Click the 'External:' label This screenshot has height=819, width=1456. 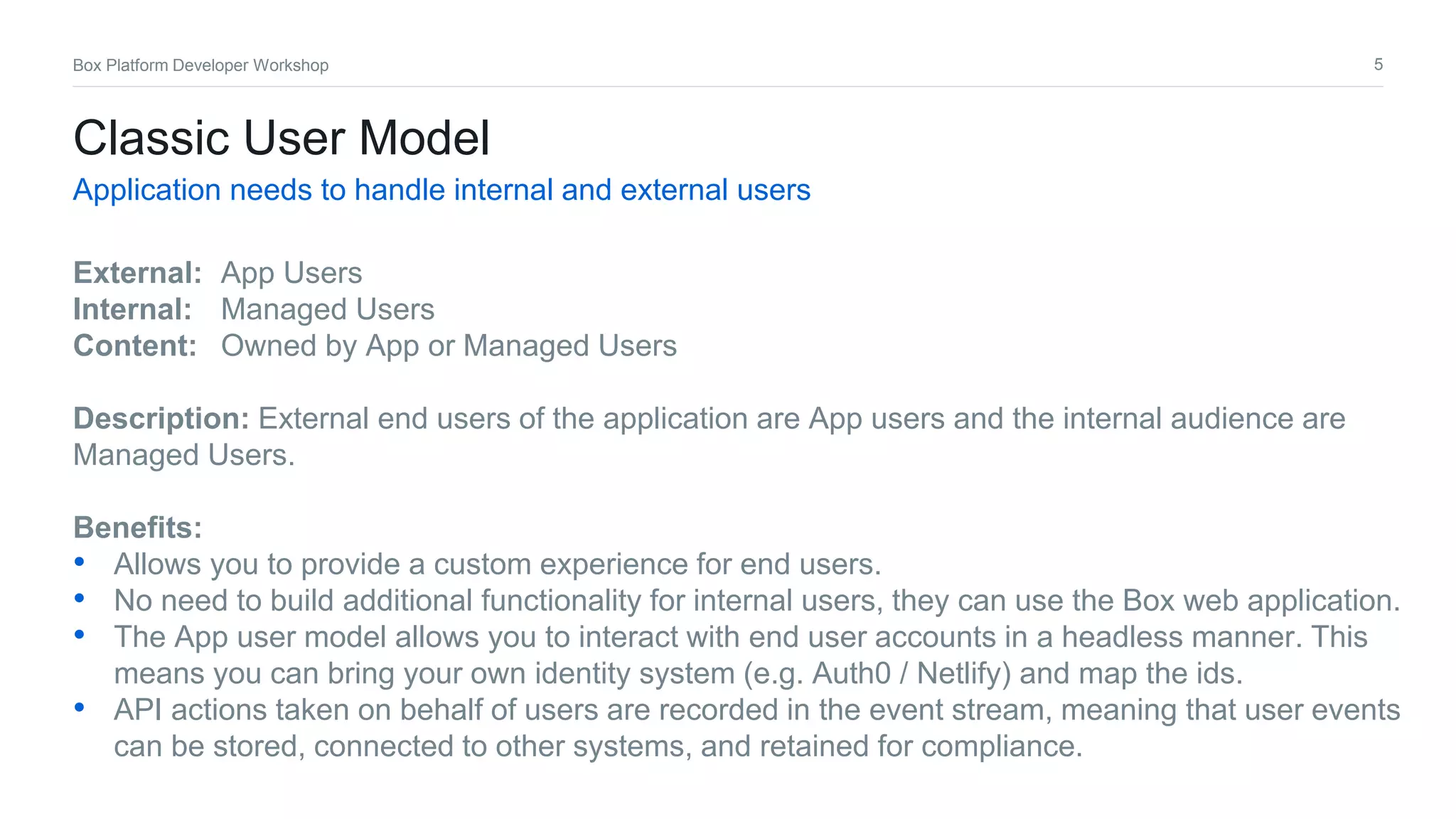coord(138,273)
